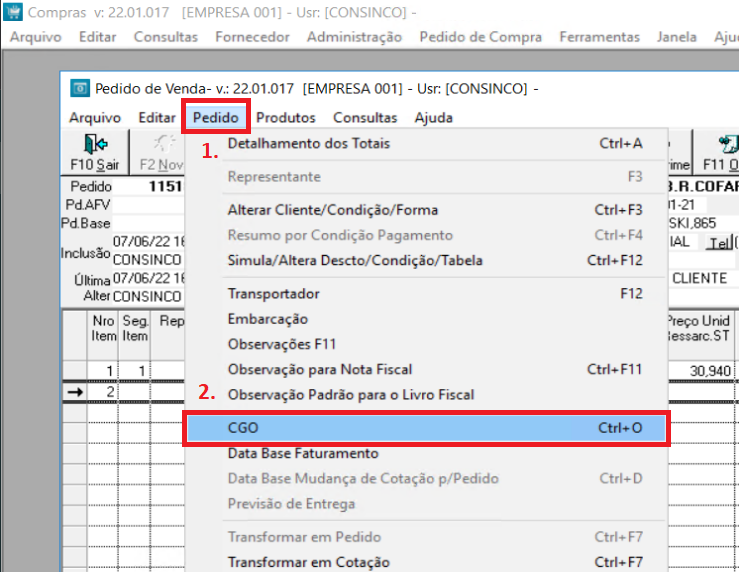The height and width of the screenshot is (572, 739).
Task: Click the Pedido de Venda window icon
Action: [80, 88]
